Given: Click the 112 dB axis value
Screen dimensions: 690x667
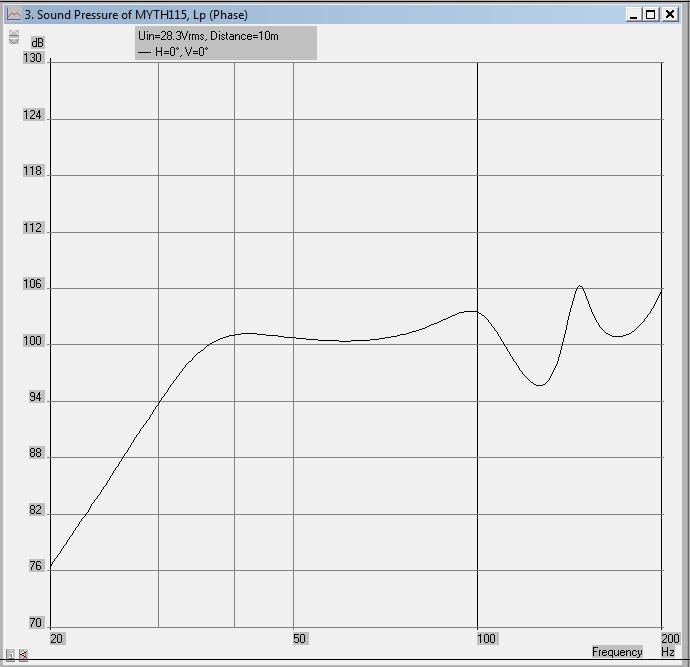Looking at the screenshot, I should click(x=32, y=227).
